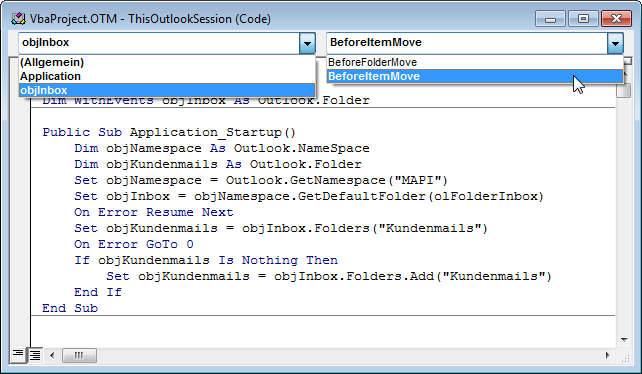
Task: Open the BeforeItemMove procedure dropdown arrow
Action: click(615, 43)
